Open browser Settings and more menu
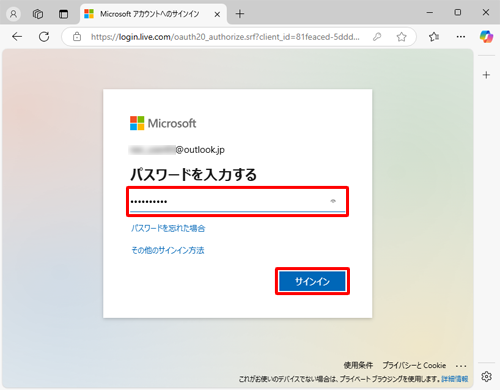Image resolution: width=500 pixels, height=390 pixels. pos(461,37)
